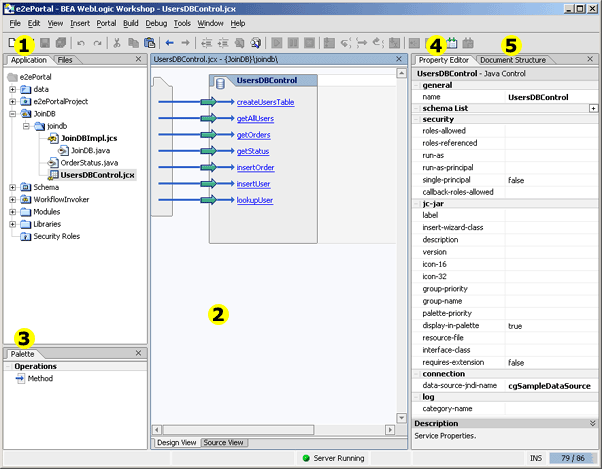
Task: Open the Tools menu
Action: point(182,23)
